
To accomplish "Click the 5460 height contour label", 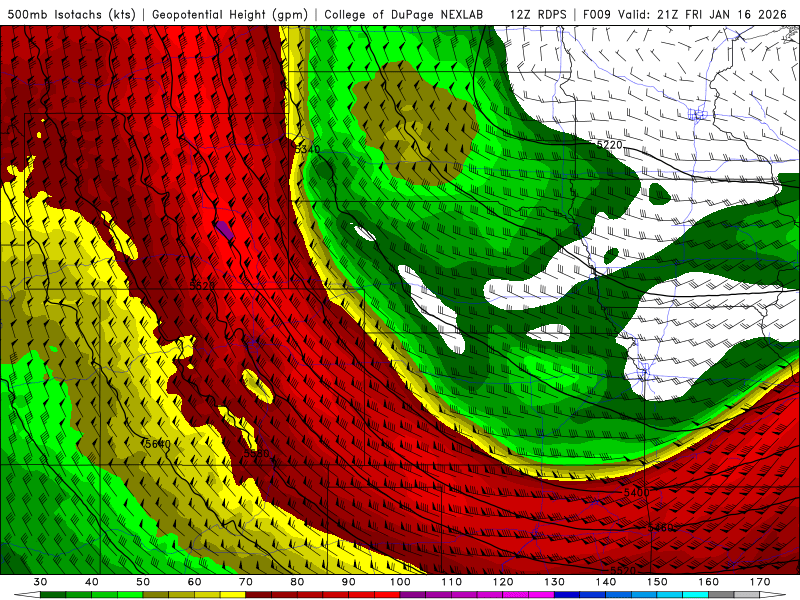I will 661,528.
